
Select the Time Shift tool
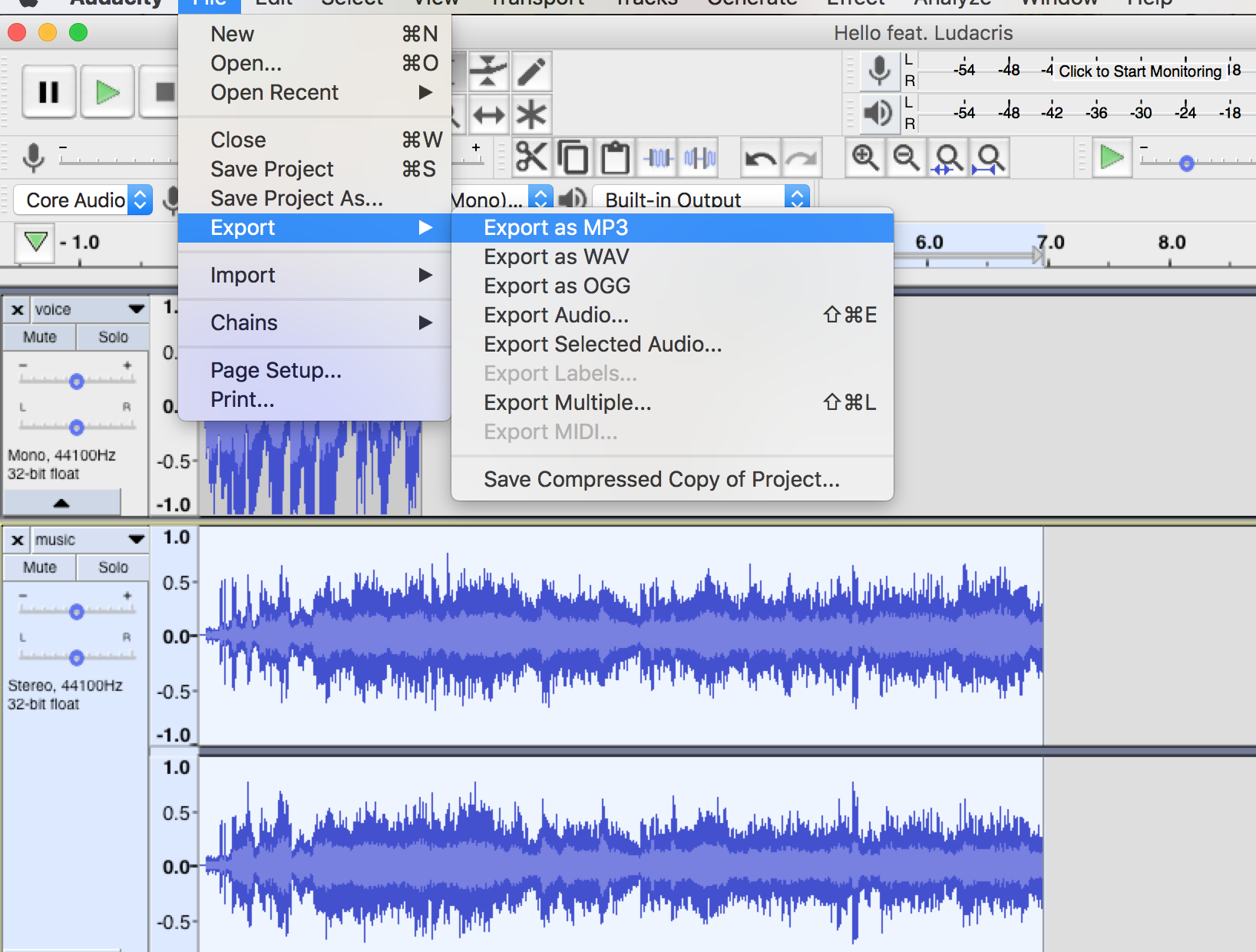click(x=488, y=116)
